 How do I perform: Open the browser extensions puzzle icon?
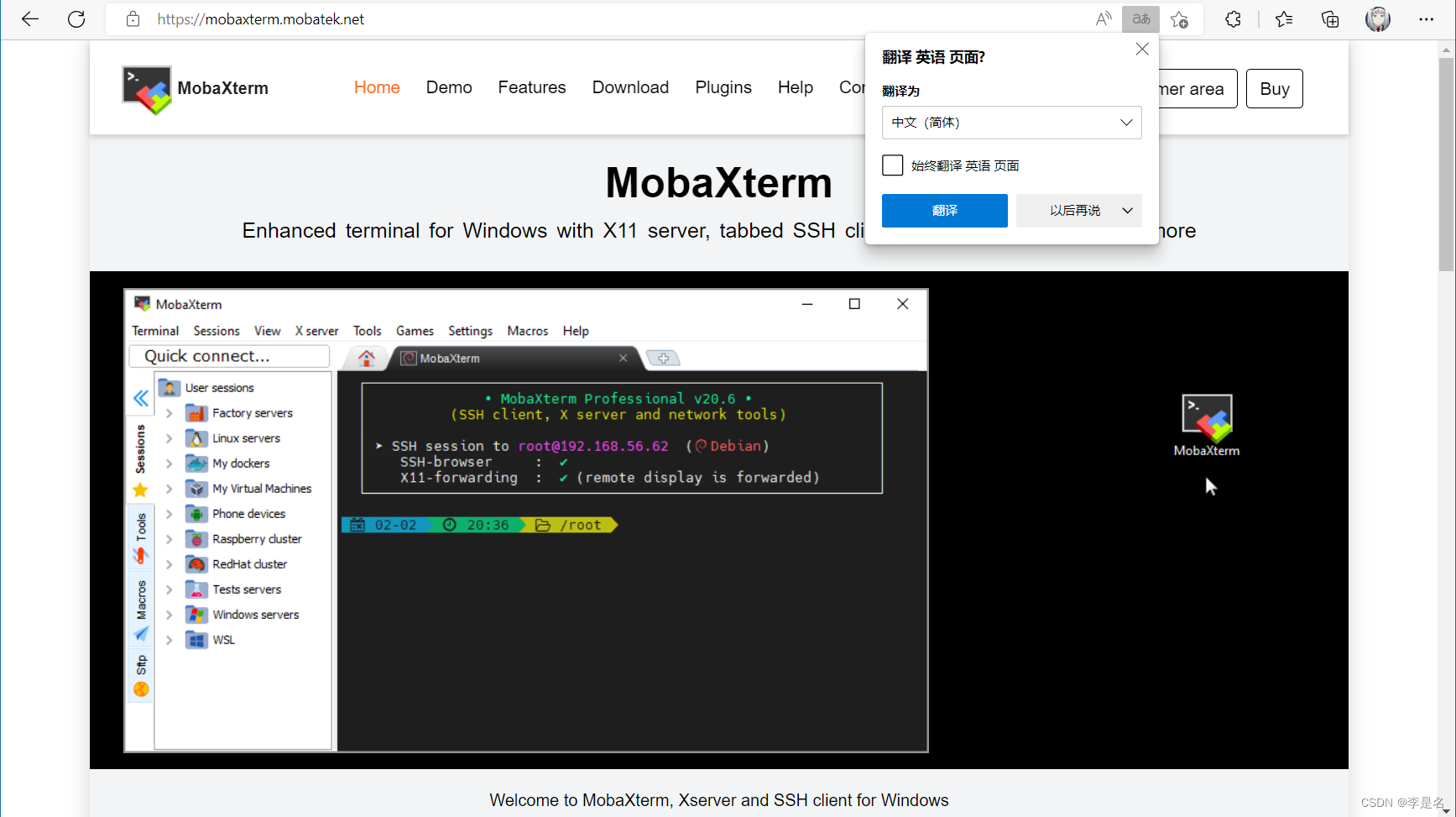pos(1233,19)
